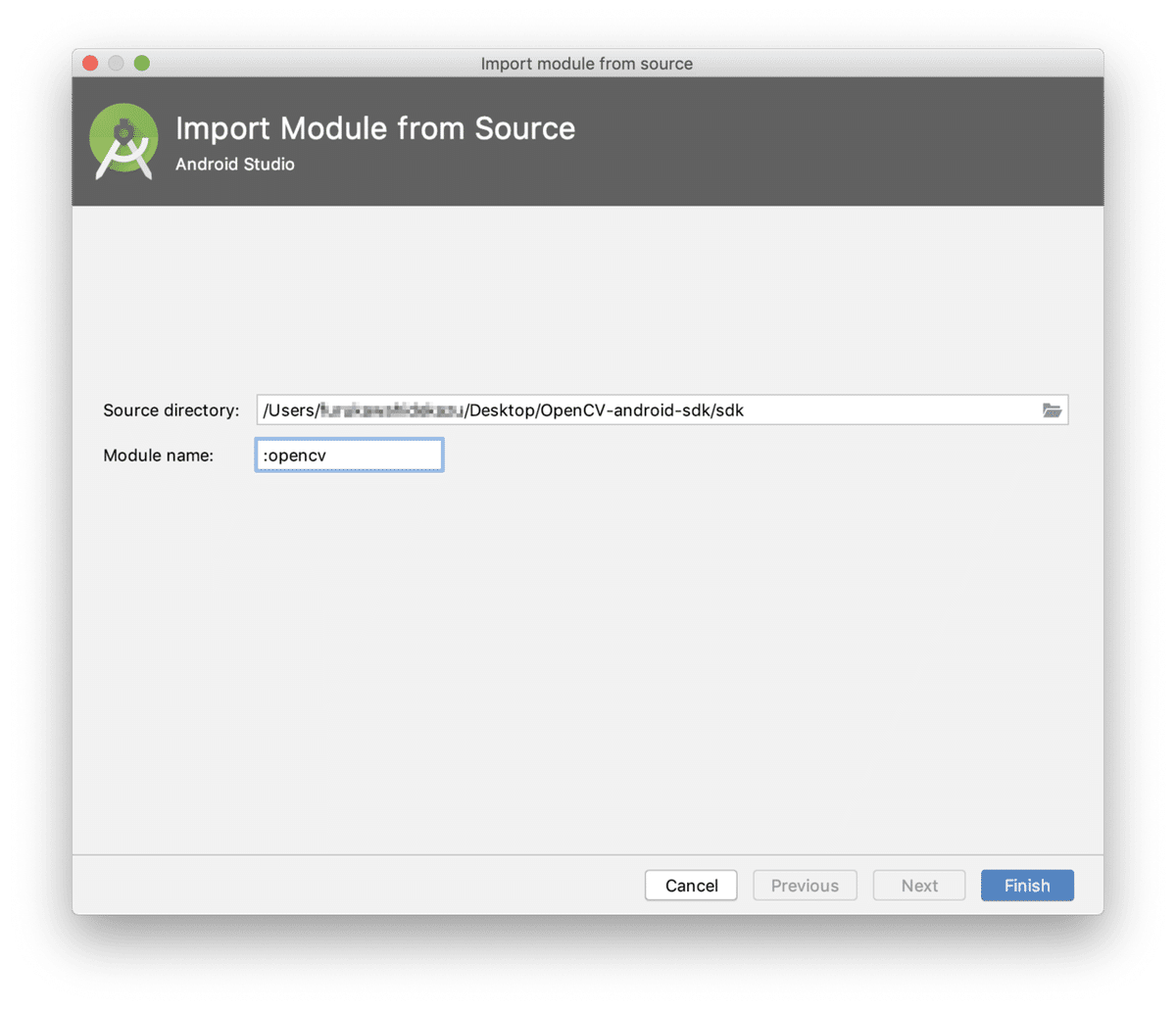Click the Previous navigation button
The image size is (1176, 1010).
[804, 885]
